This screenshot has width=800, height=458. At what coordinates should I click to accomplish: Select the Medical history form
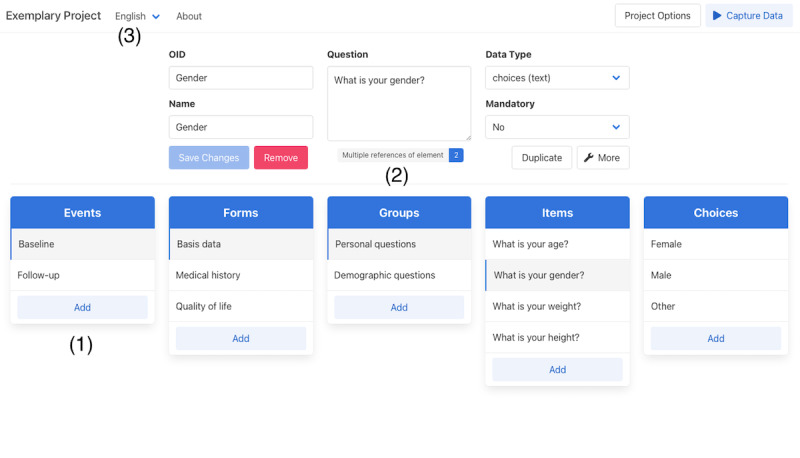[241, 275]
